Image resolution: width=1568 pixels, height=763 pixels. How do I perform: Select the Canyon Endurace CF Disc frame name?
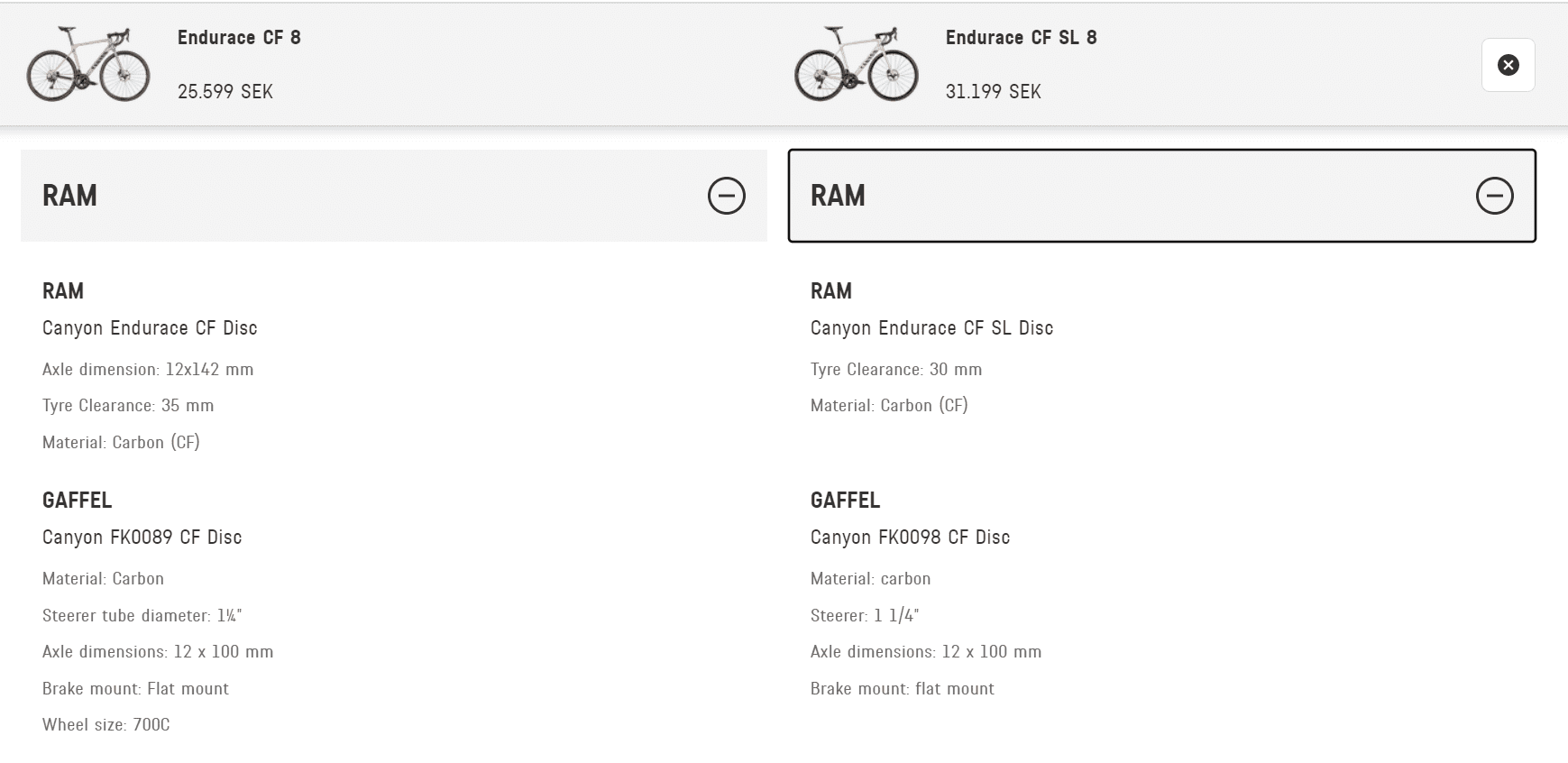(x=150, y=328)
